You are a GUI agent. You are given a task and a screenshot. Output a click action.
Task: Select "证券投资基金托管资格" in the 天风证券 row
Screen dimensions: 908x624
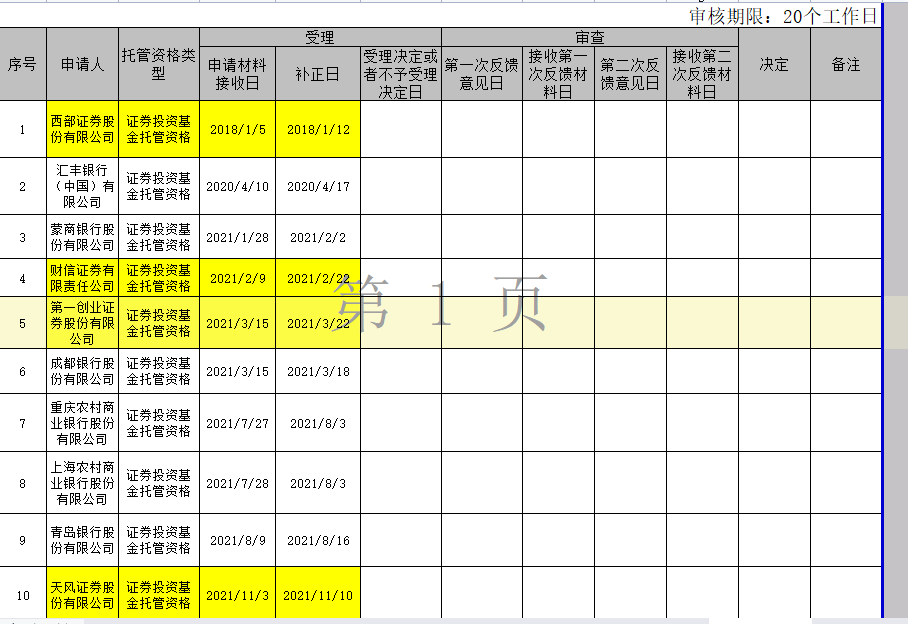point(159,594)
